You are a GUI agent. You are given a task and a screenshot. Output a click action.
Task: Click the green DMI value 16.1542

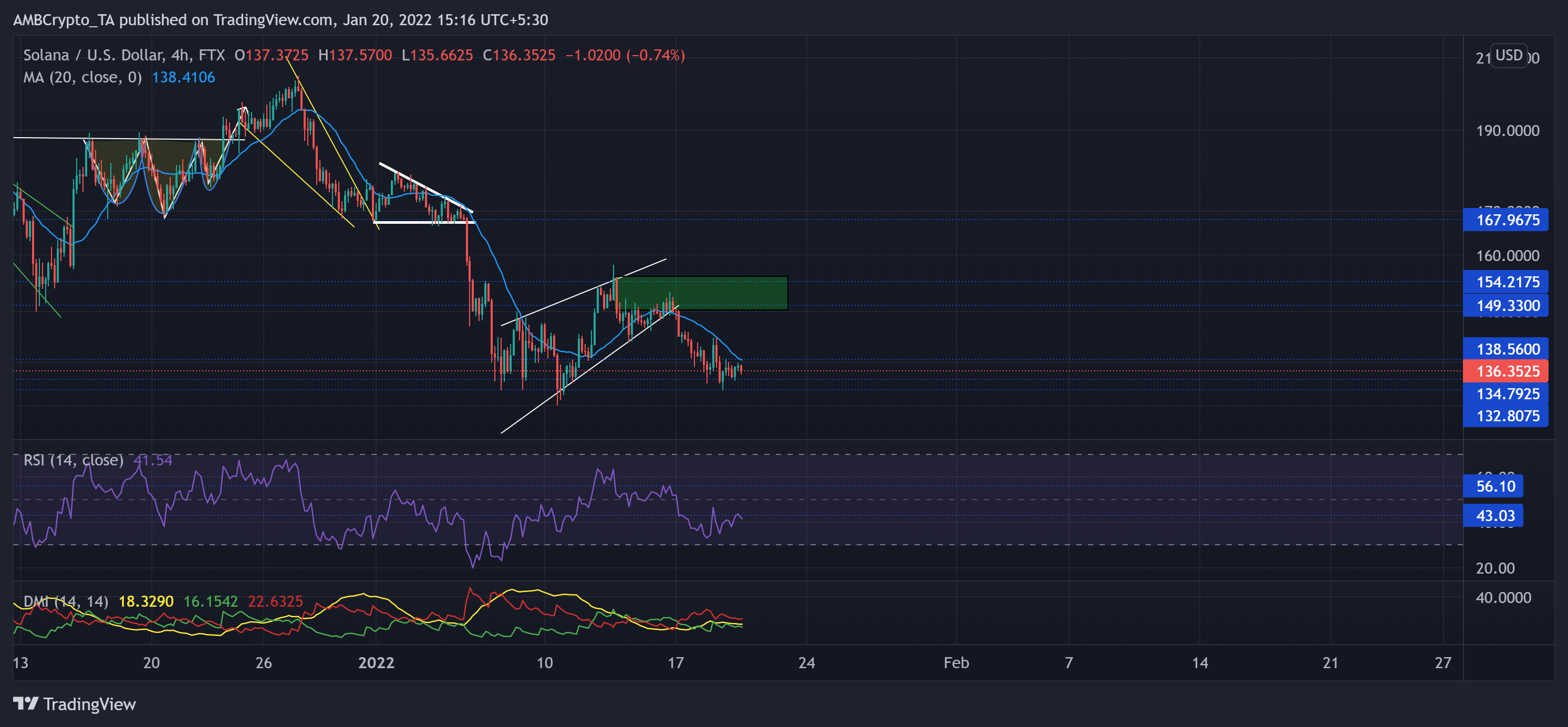(211, 601)
